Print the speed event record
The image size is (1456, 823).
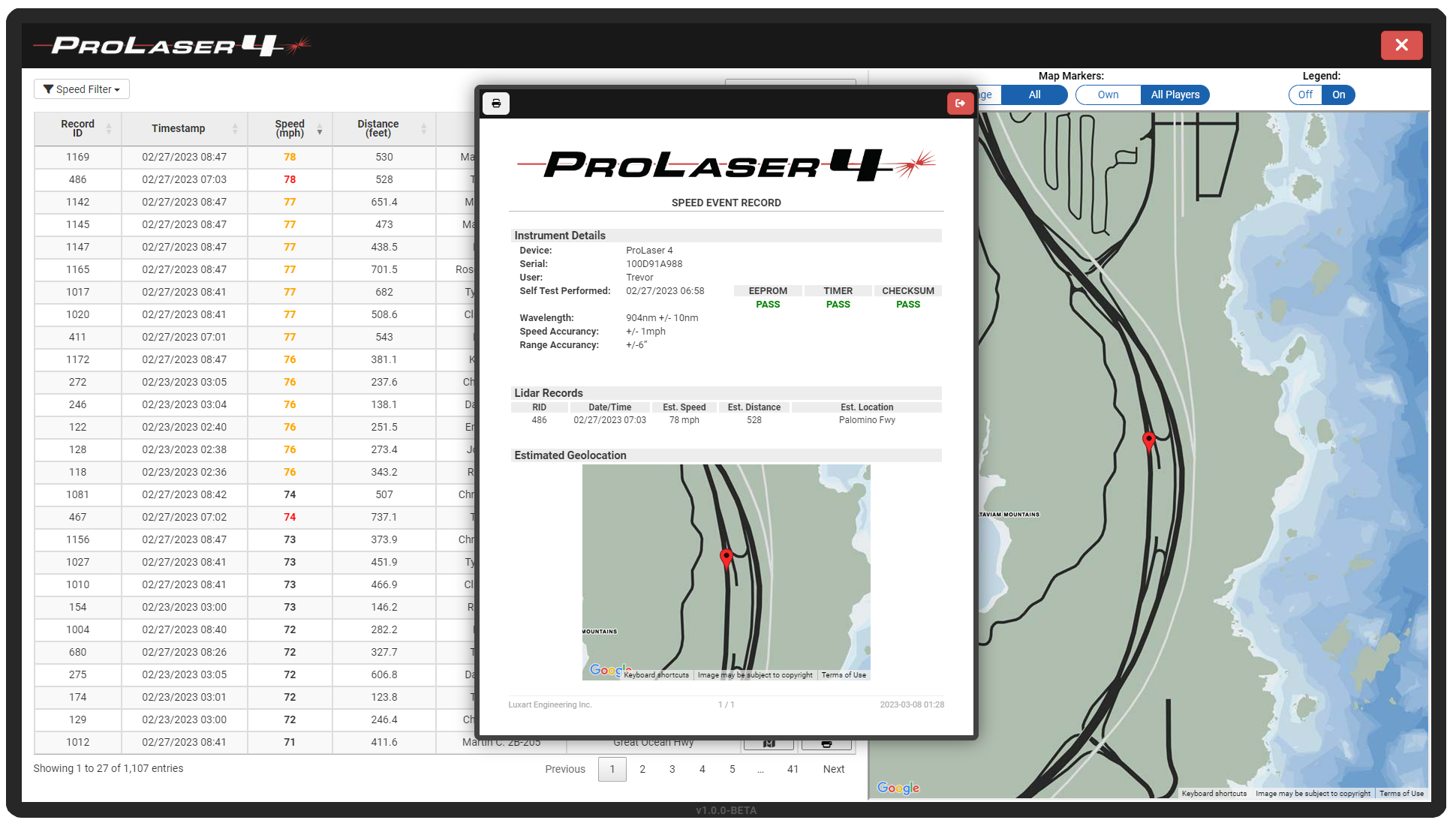pyautogui.click(x=496, y=104)
